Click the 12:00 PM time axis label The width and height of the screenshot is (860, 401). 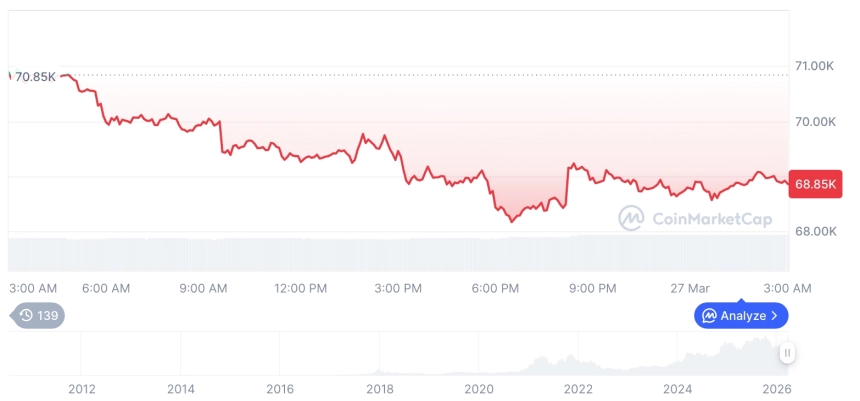coord(300,288)
